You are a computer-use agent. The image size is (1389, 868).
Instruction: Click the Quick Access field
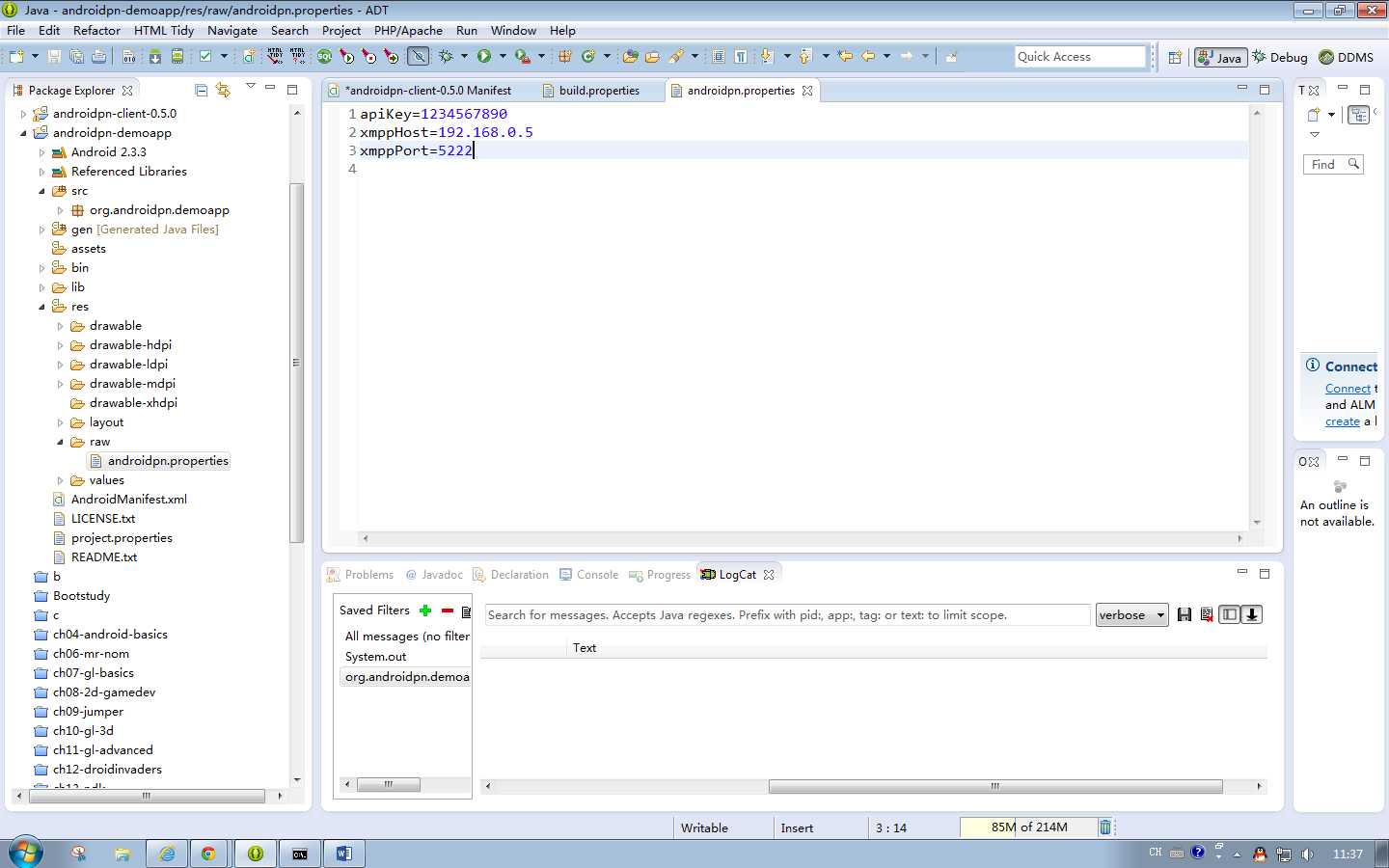[1080, 57]
